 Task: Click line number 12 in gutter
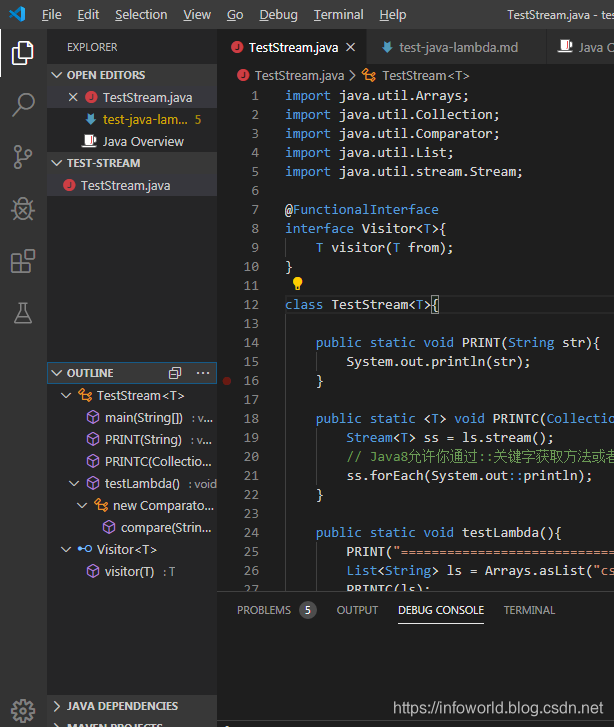point(251,305)
